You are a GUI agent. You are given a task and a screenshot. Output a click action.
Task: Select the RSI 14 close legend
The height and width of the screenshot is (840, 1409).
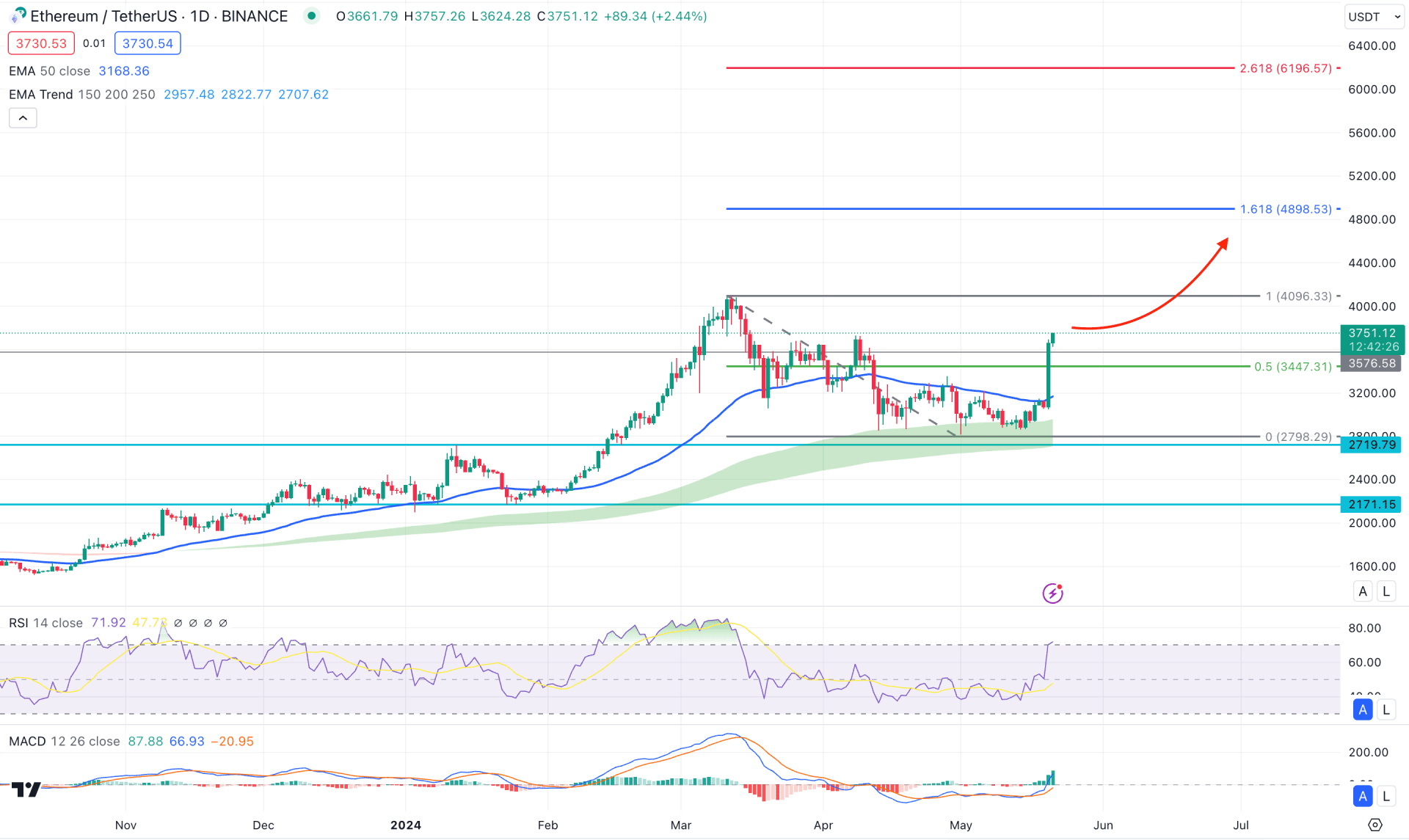[45, 623]
